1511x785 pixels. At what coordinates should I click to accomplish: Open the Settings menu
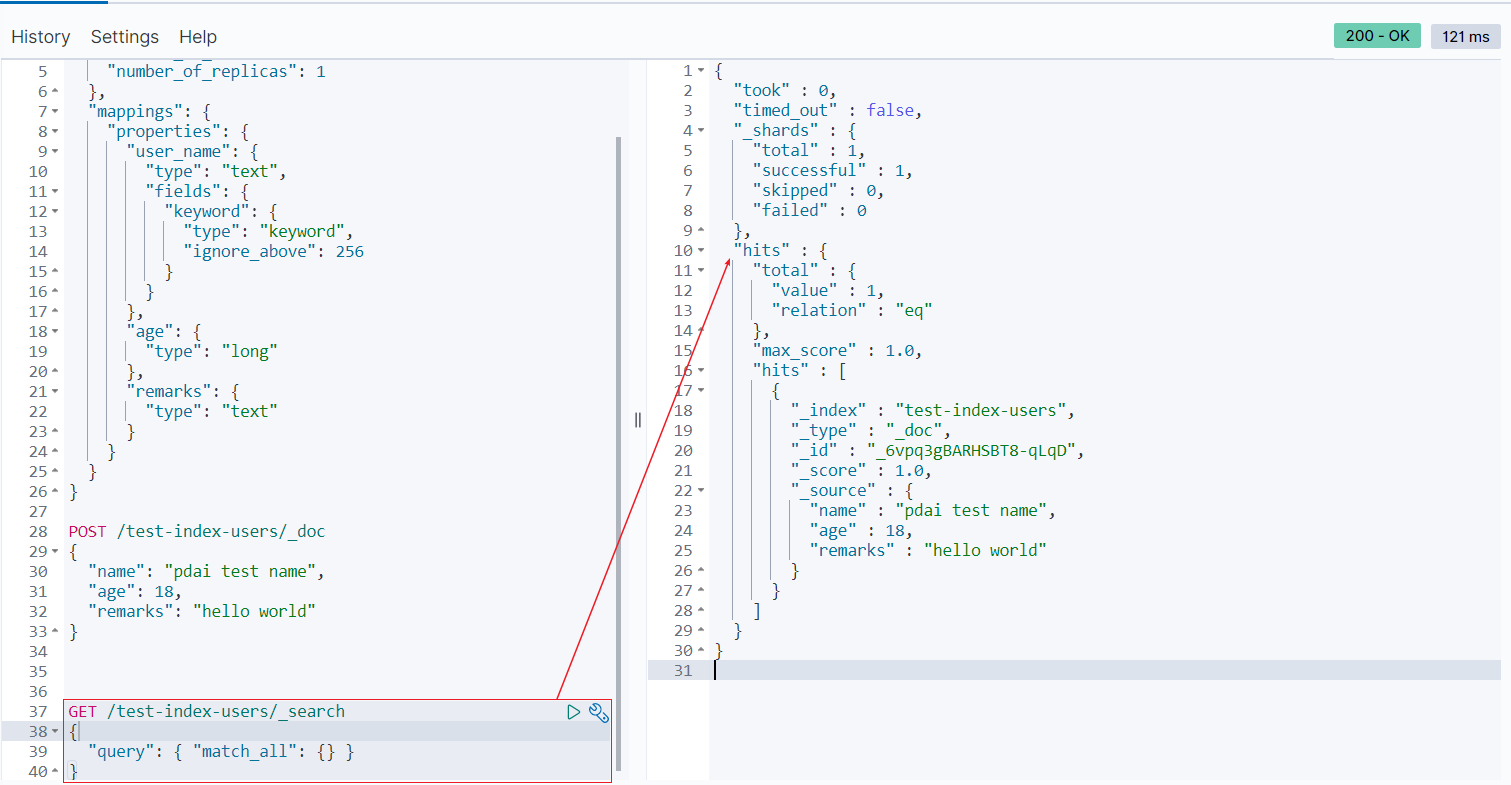coord(125,37)
